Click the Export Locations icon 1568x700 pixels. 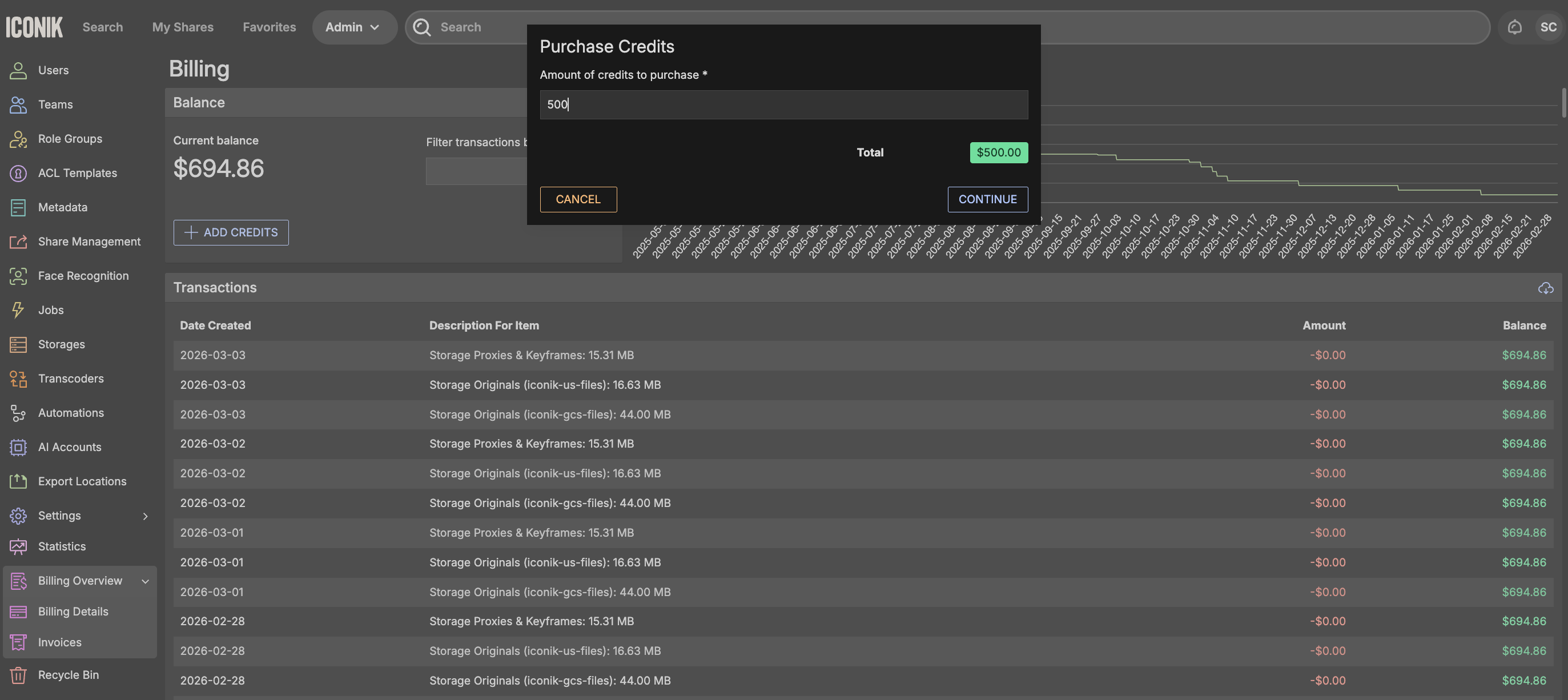18,481
